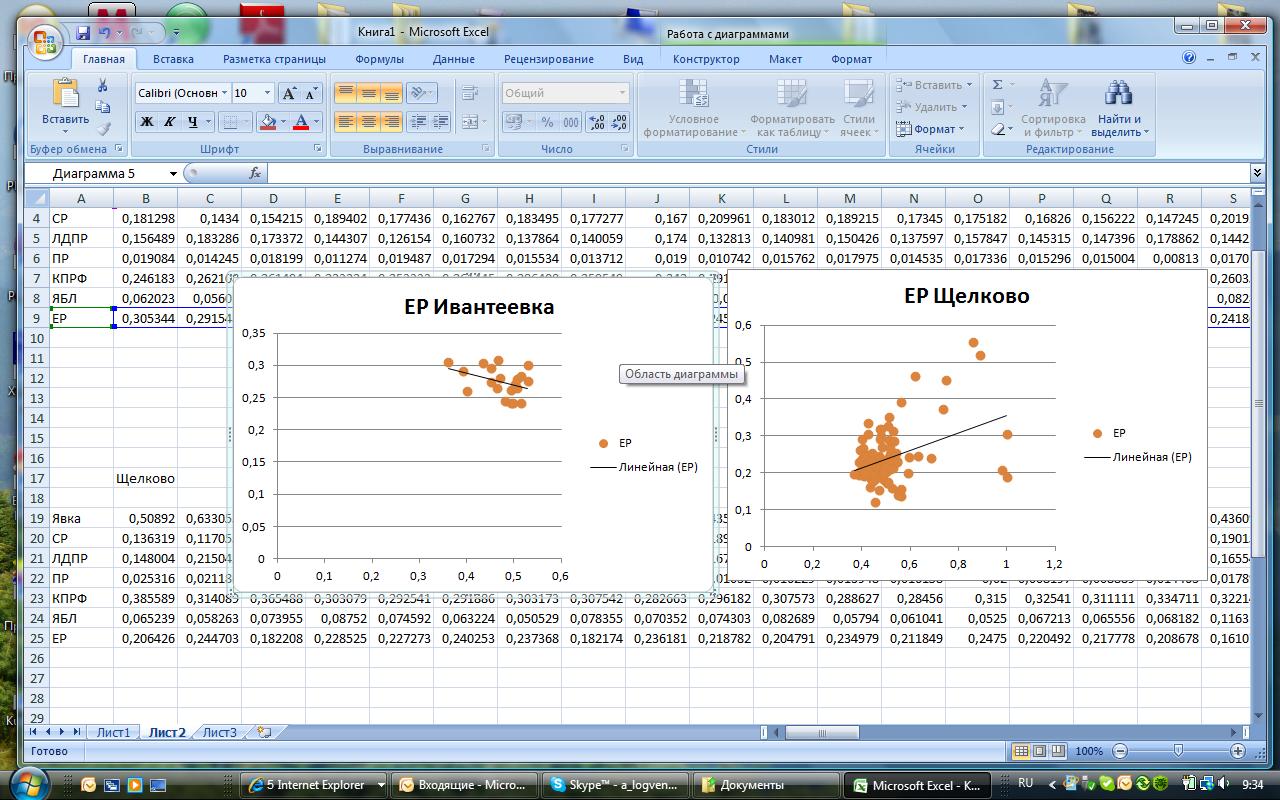Click the insert new worksheet tab icon
Viewport: 1280px width, 800px height.
pos(263,732)
